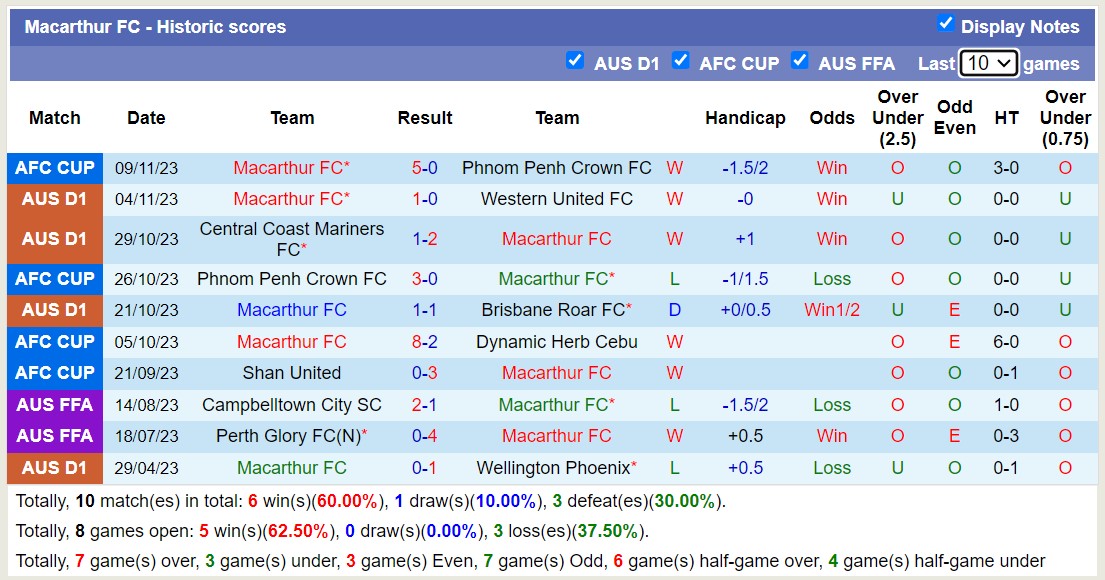Image resolution: width=1105 pixels, height=580 pixels.
Task: Click the AFC CUP badge for the Shan United match
Action: [54, 373]
